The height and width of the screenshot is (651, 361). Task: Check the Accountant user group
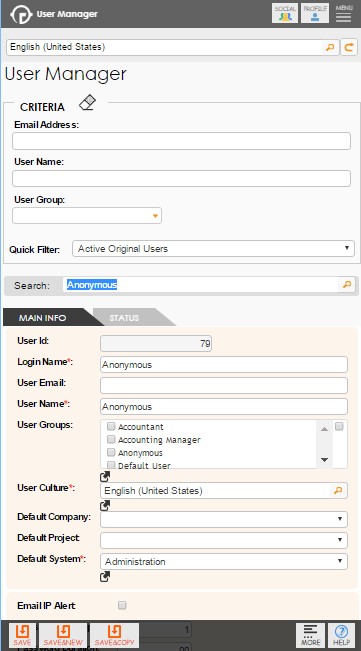111,426
